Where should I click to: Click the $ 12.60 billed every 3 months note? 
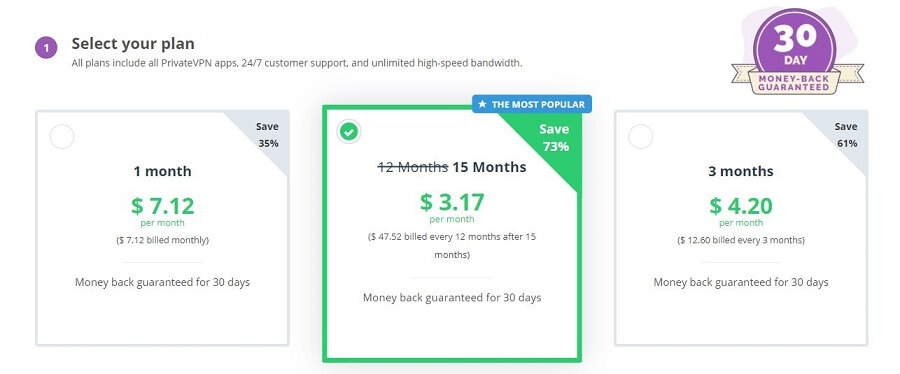741,240
